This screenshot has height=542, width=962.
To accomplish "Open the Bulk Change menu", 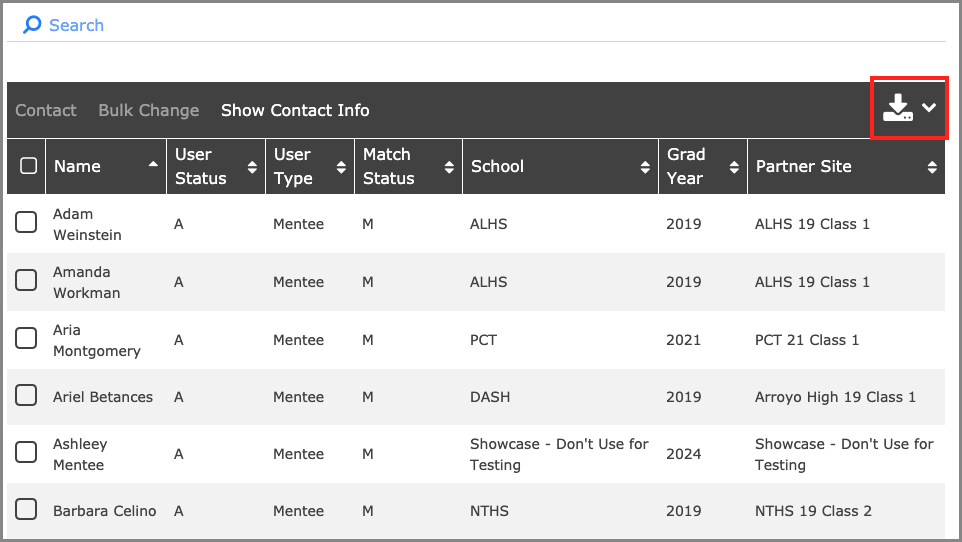I will point(148,110).
